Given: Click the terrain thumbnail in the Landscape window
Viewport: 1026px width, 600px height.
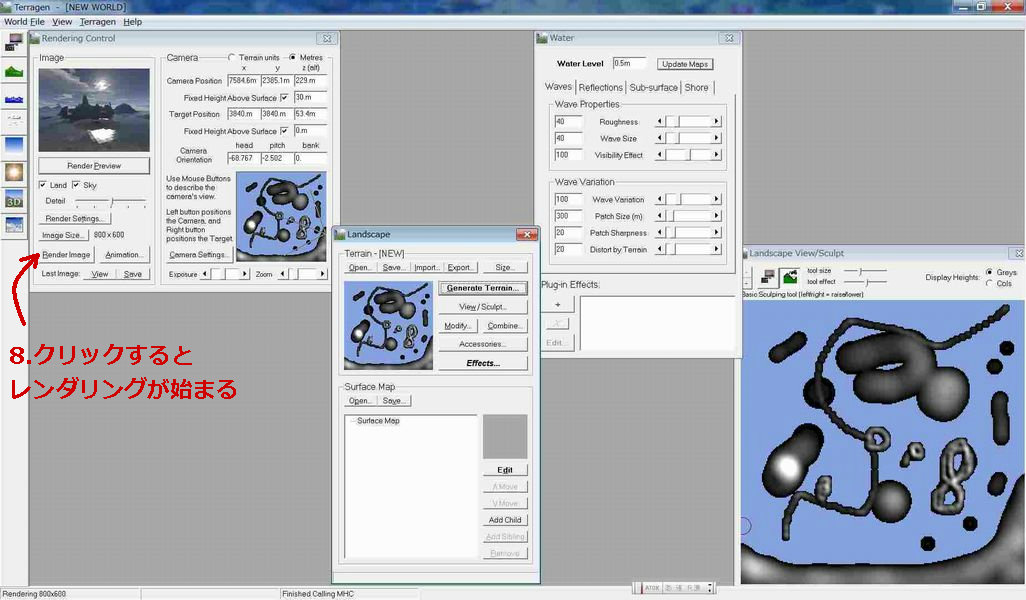Looking at the screenshot, I should click(x=389, y=325).
